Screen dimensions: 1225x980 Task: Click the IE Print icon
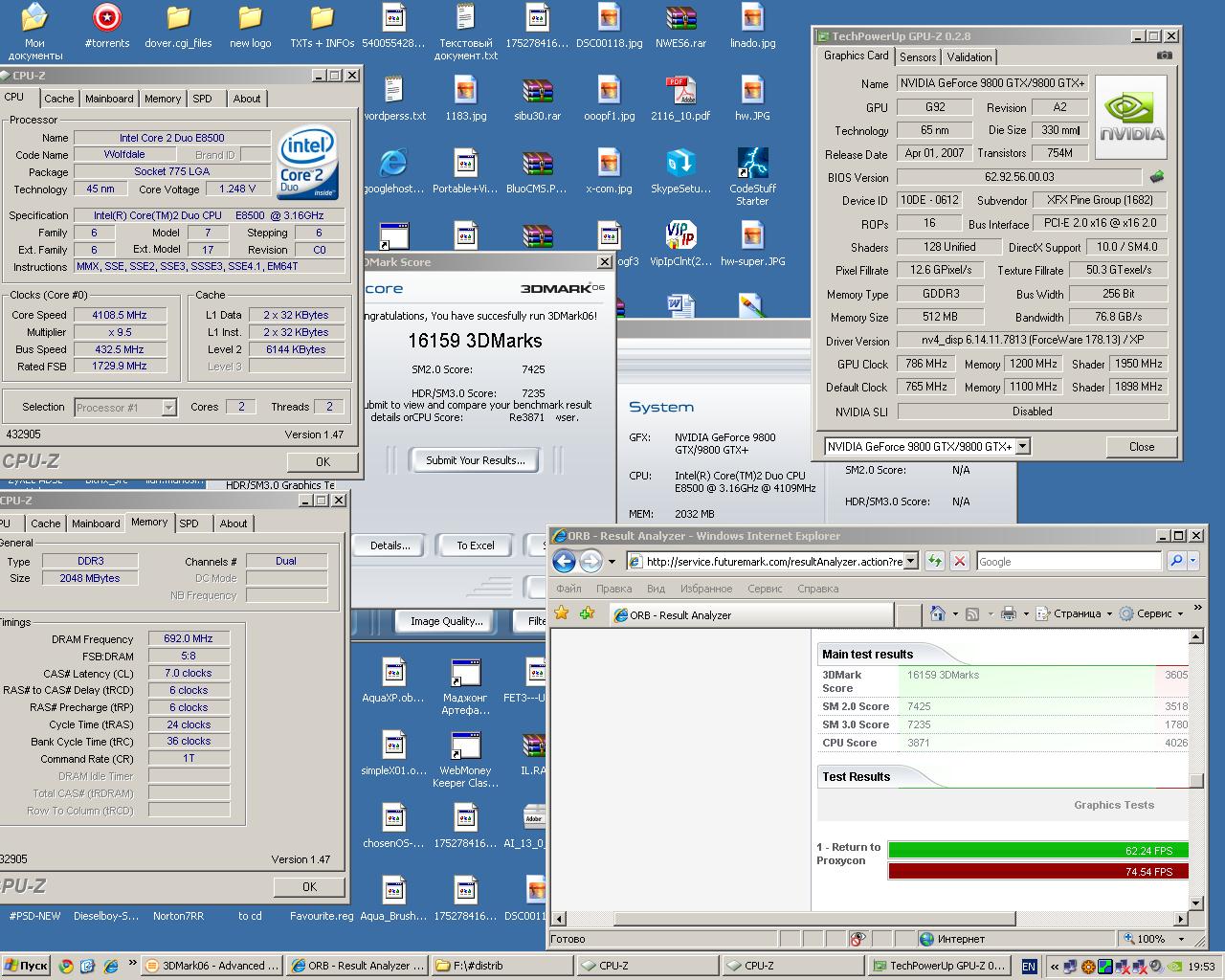click(1008, 613)
